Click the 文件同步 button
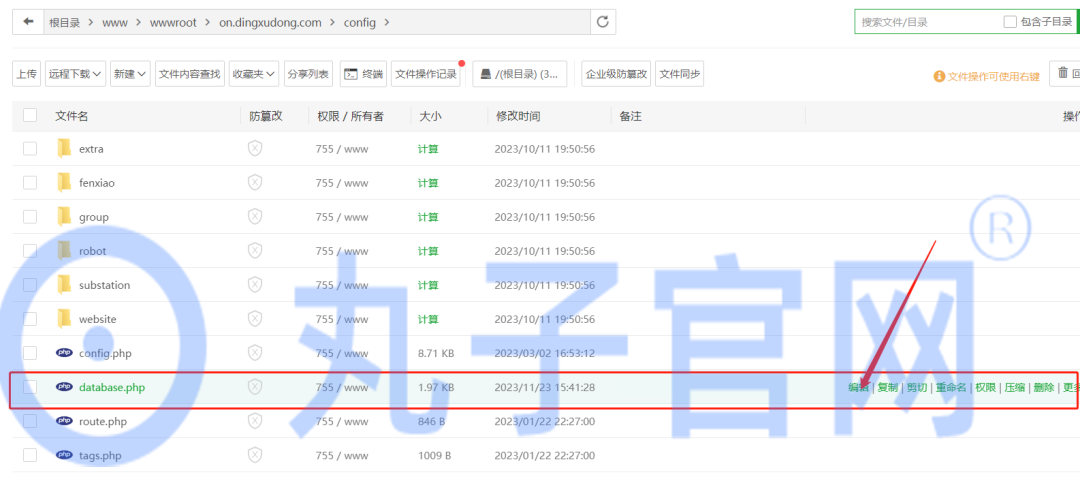 pyautogui.click(x=679, y=74)
